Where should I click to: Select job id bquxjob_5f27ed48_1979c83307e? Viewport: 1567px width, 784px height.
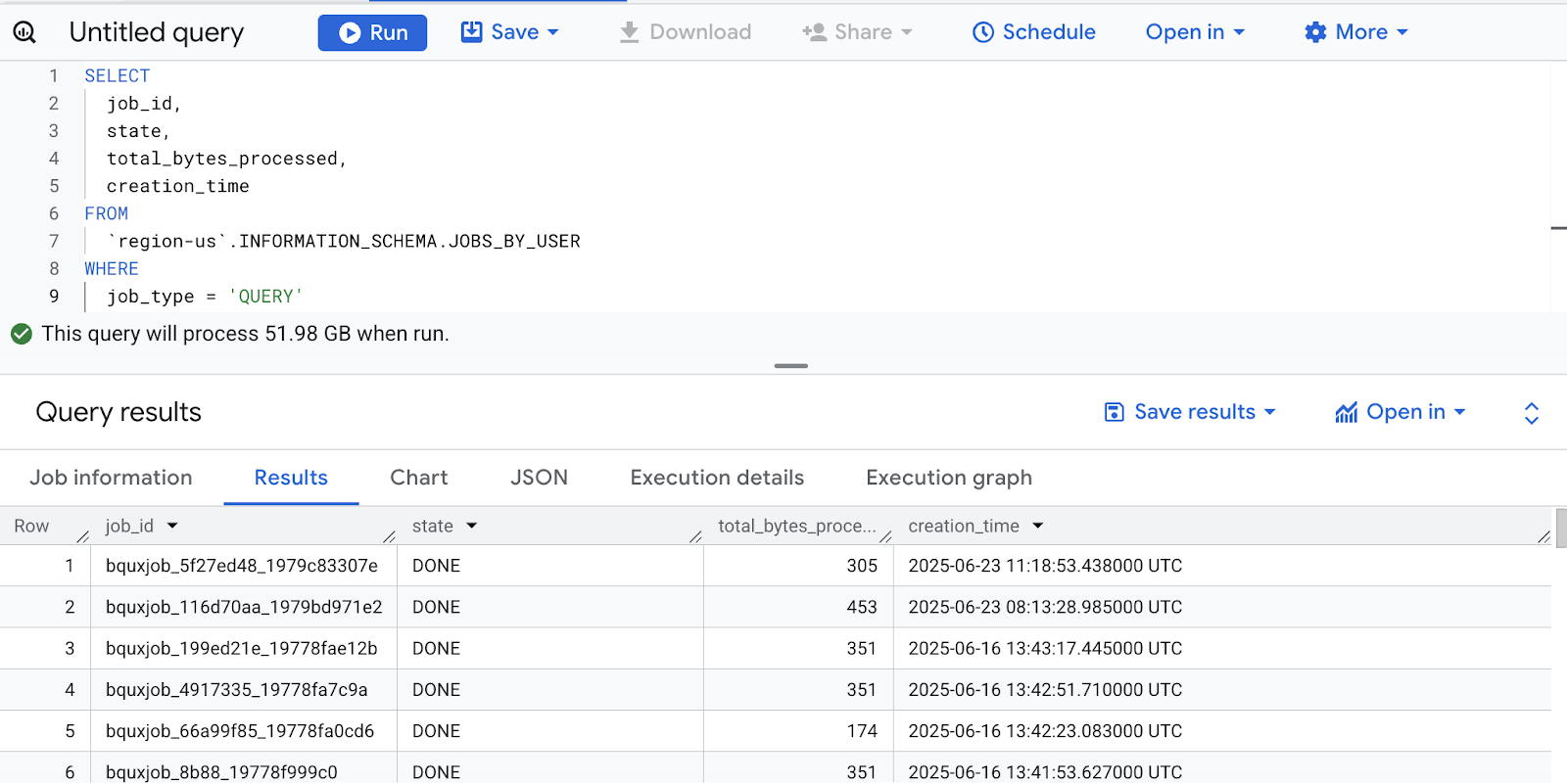point(242,566)
